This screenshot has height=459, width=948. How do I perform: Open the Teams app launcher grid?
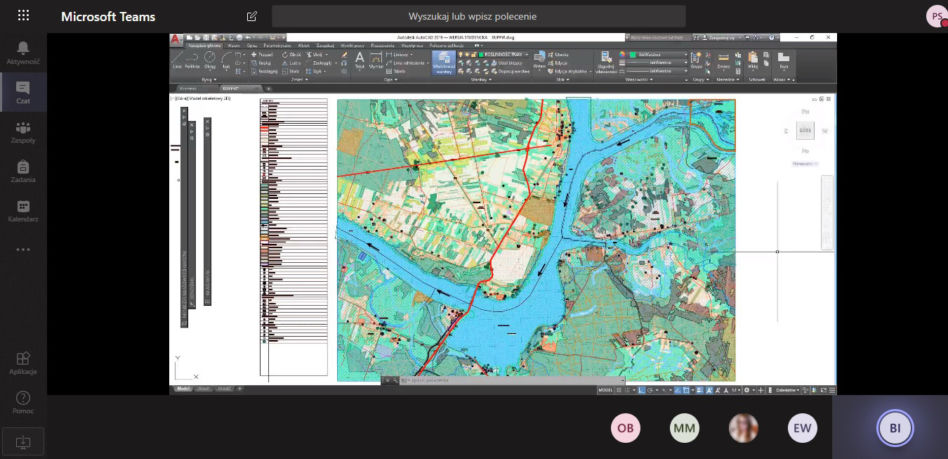click(x=24, y=15)
